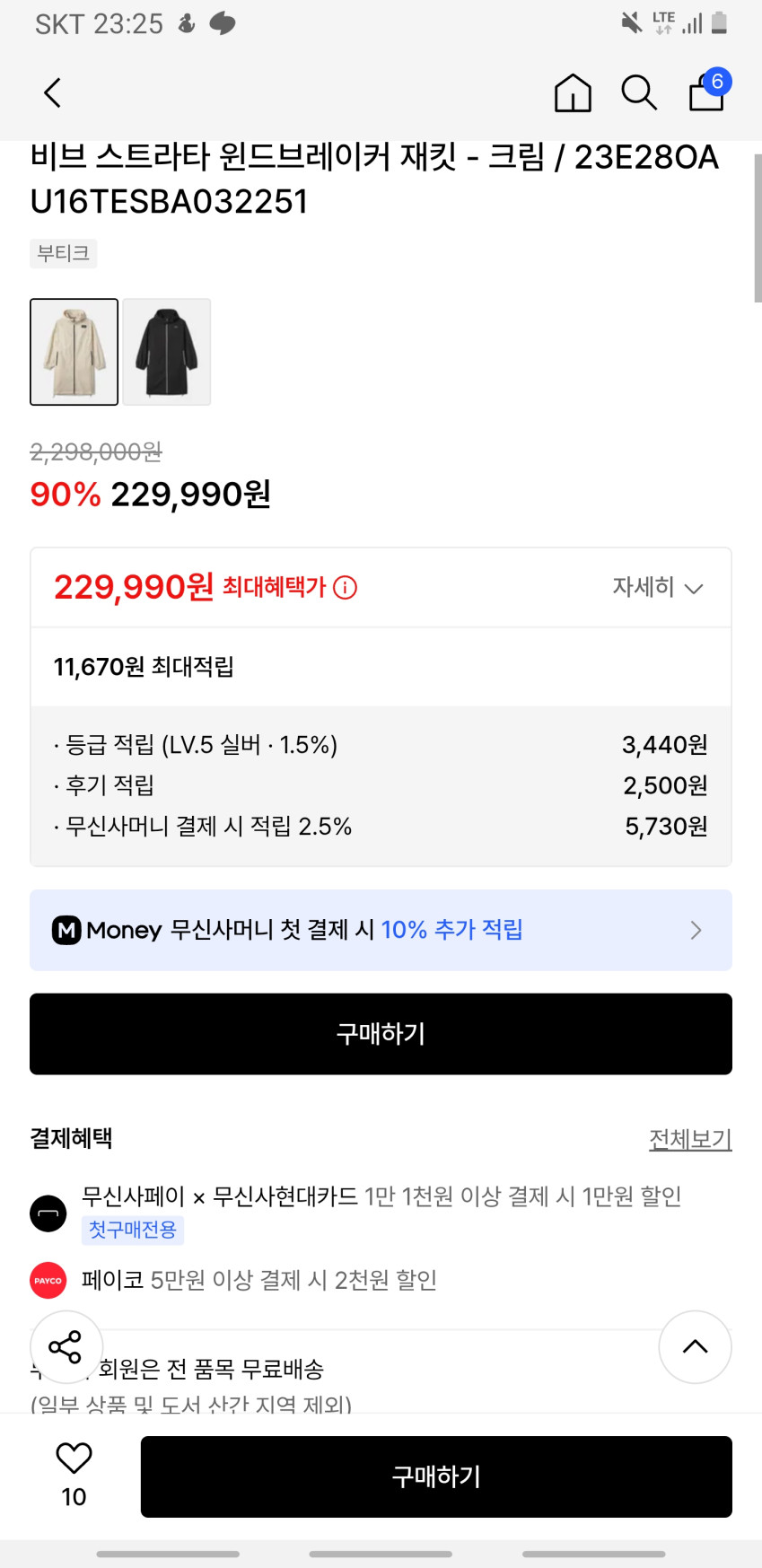The height and width of the screenshot is (1568, 762).
Task: Tap the 페이코 2천원 할인 benefit row
Action: (259, 1280)
